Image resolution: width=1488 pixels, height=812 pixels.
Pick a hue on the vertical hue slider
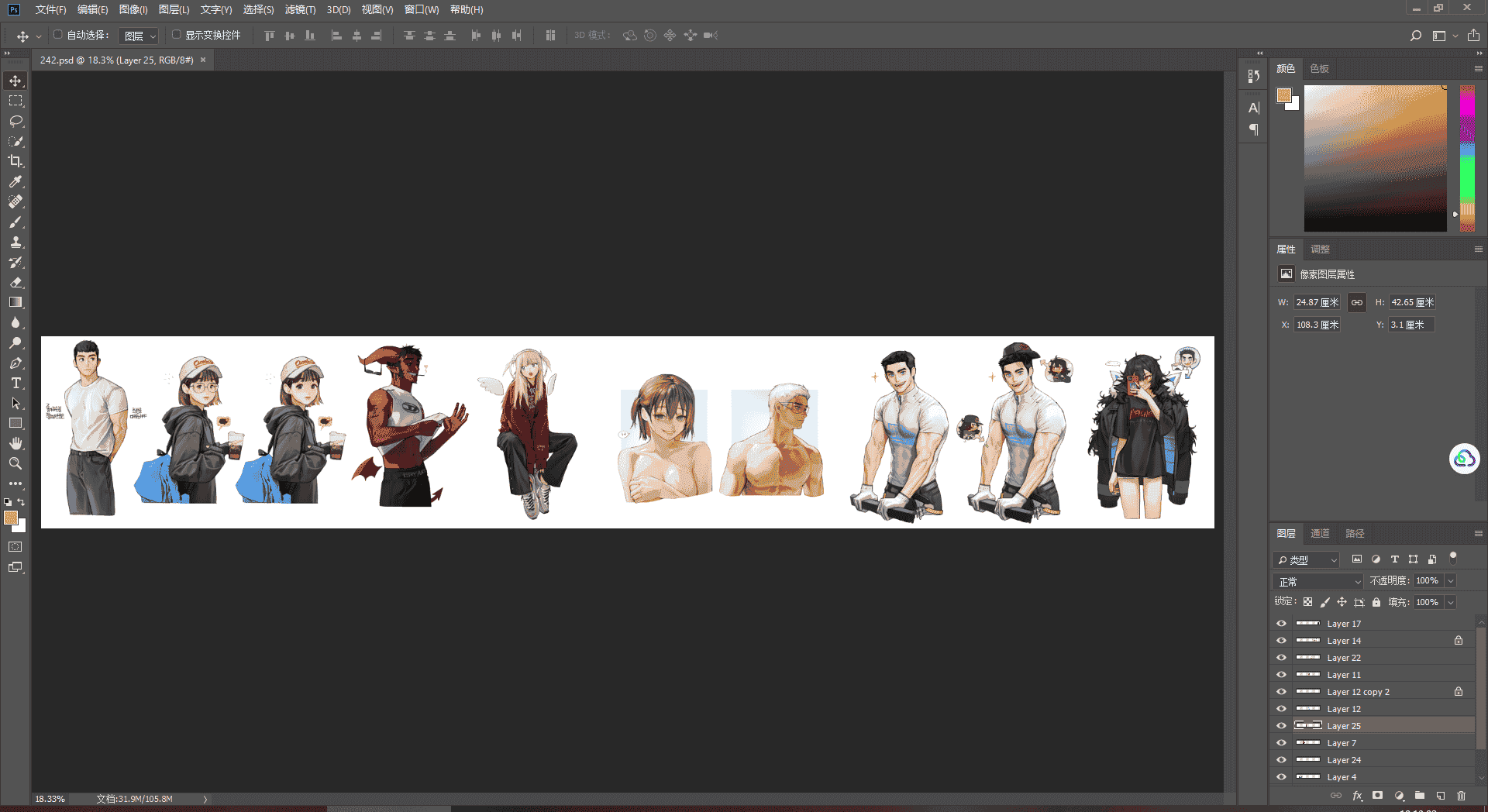(1467, 158)
